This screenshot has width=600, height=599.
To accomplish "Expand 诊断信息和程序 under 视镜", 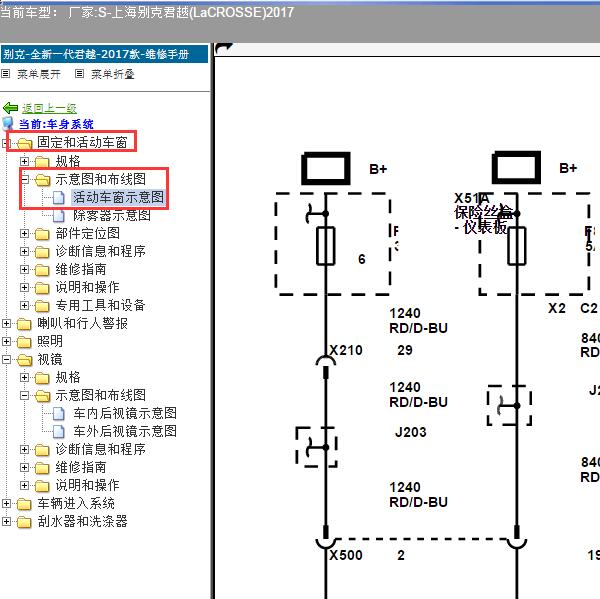I will (24, 449).
